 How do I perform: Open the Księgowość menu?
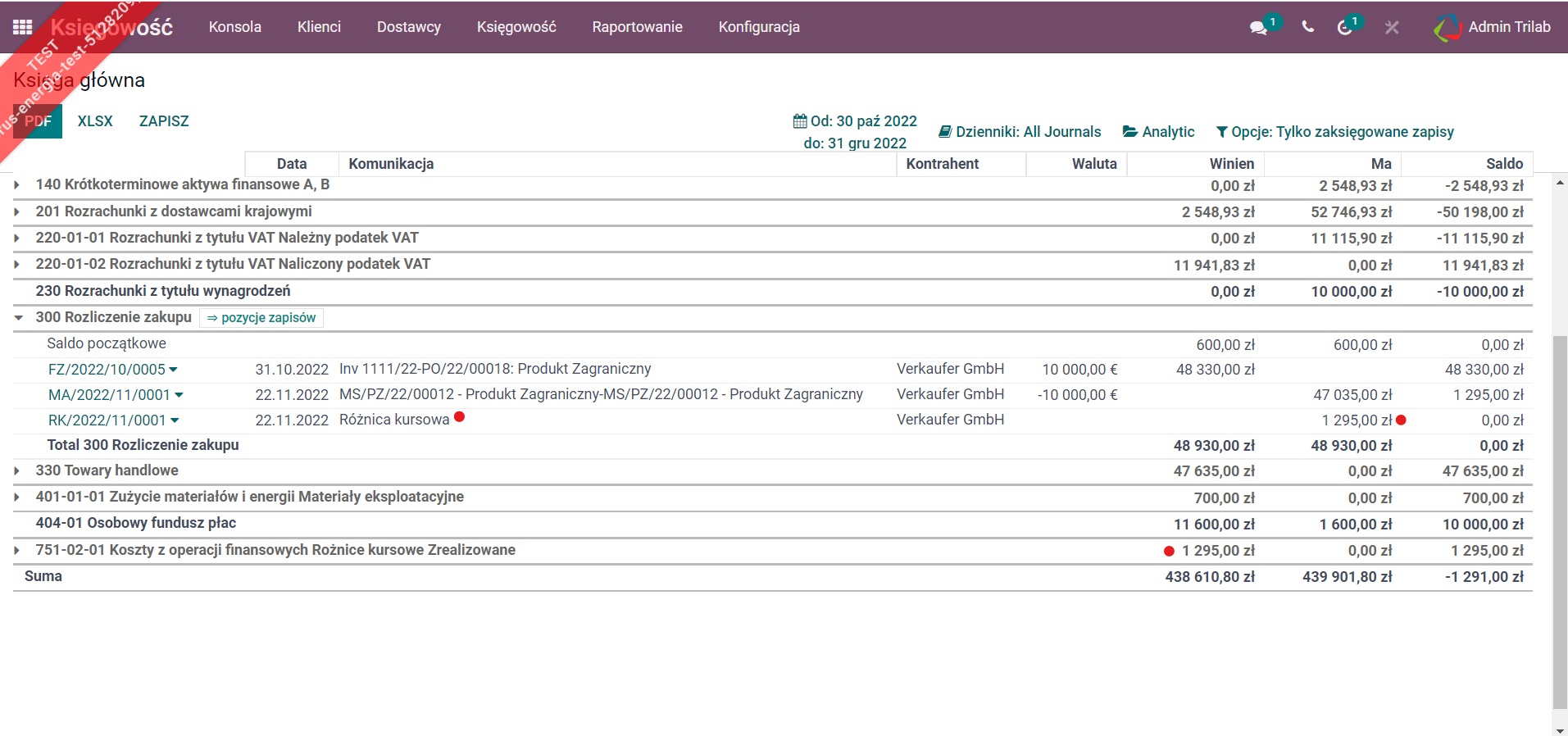click(x=516, y=27)
